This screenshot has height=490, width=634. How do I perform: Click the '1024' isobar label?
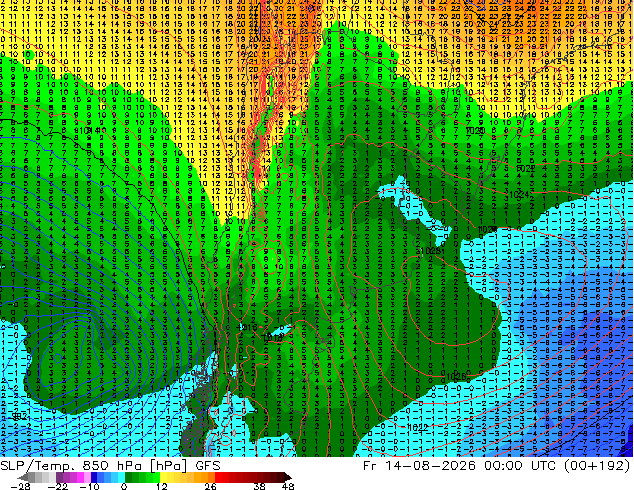[x=519, y=195]
